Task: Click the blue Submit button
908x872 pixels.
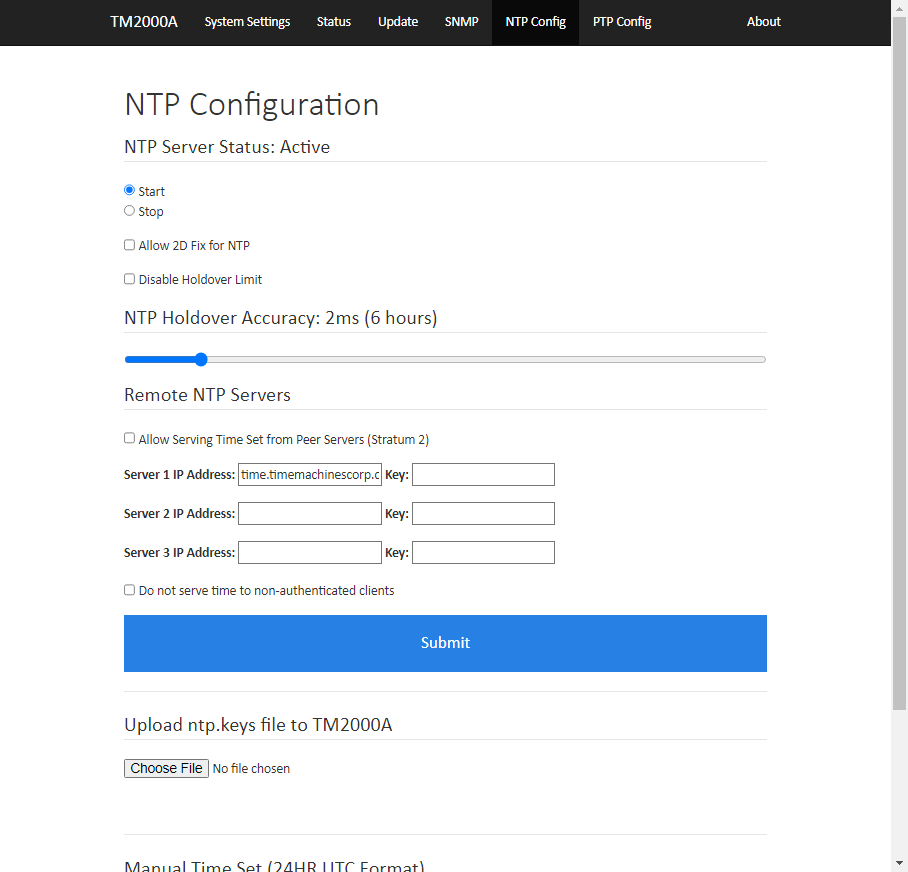Action: (x=445, y=643)
